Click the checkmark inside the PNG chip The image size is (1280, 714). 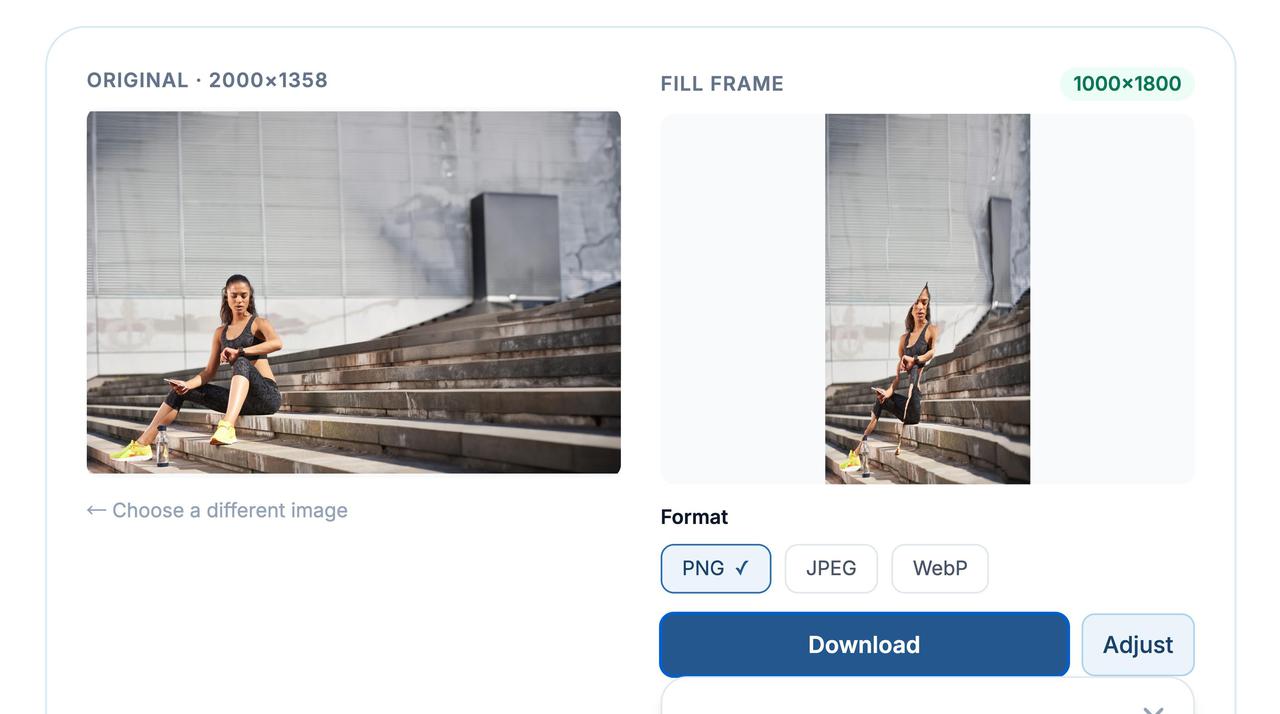pos(742,568)
